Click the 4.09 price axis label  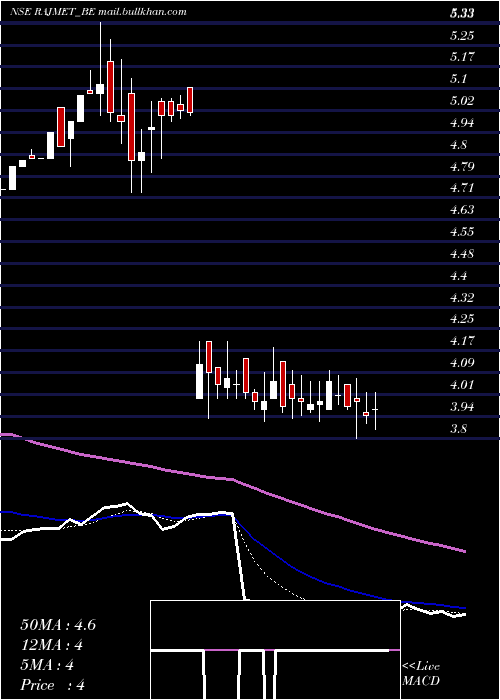[x=462, y=363]
